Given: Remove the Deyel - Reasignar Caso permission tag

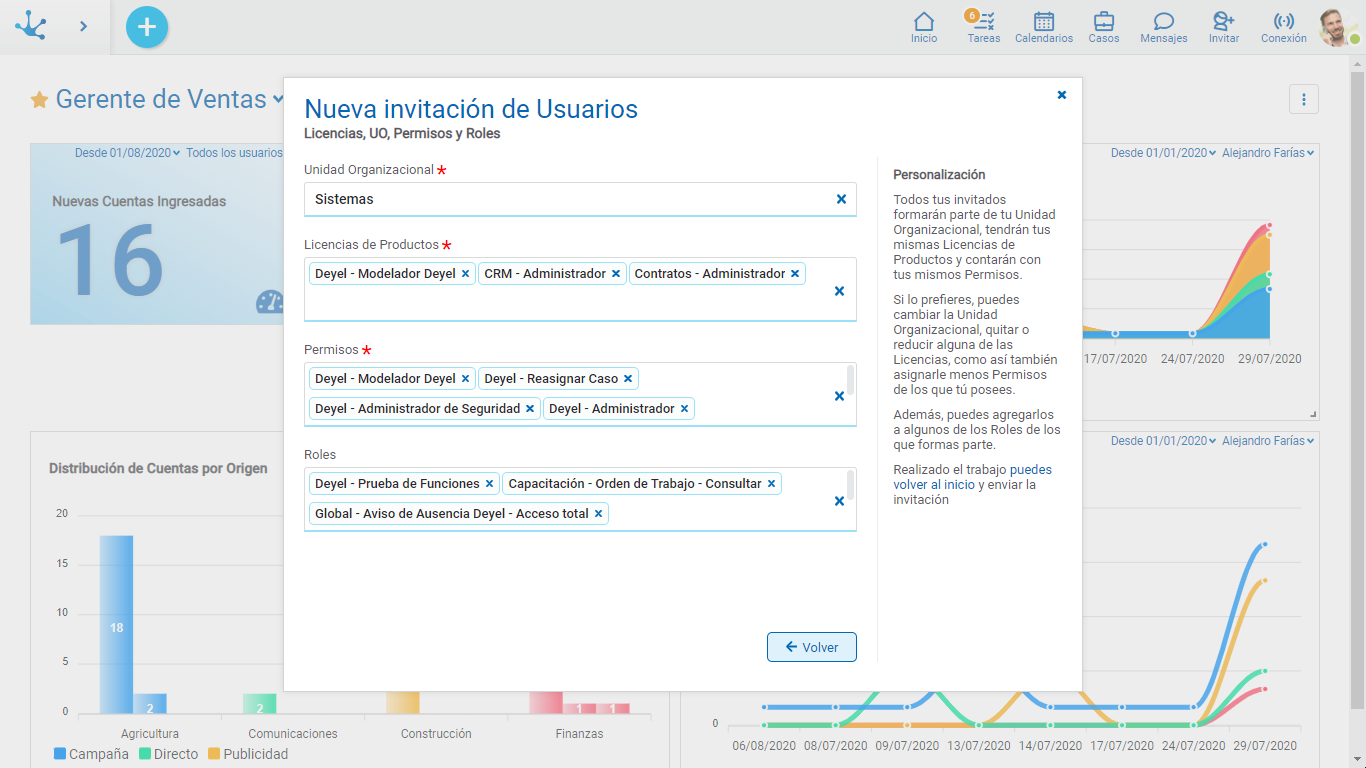Looking at the screenshot, I should pos(628,379).
